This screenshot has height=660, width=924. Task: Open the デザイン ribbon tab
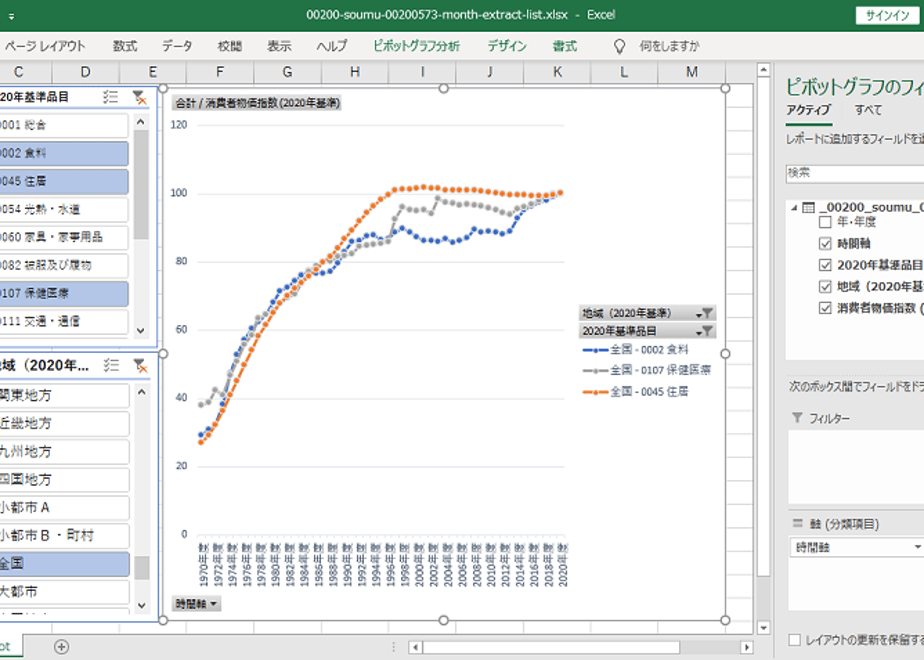pyautogui.click(x=507, y=46)
